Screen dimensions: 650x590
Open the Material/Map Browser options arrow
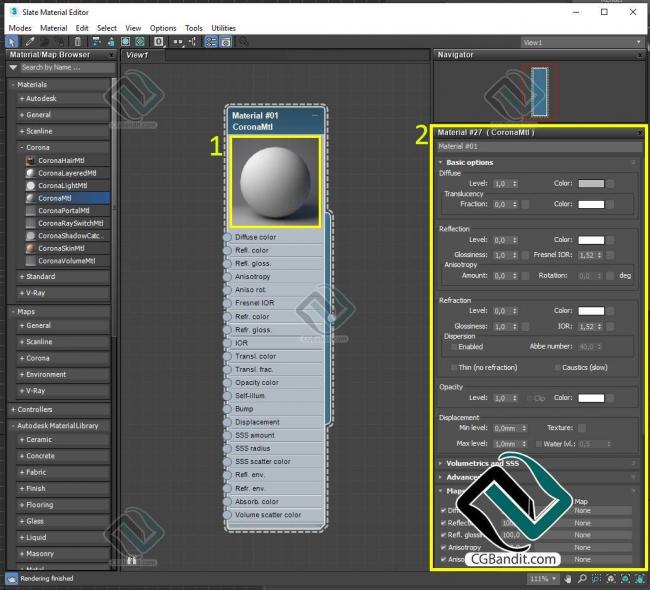click(13, 68)
